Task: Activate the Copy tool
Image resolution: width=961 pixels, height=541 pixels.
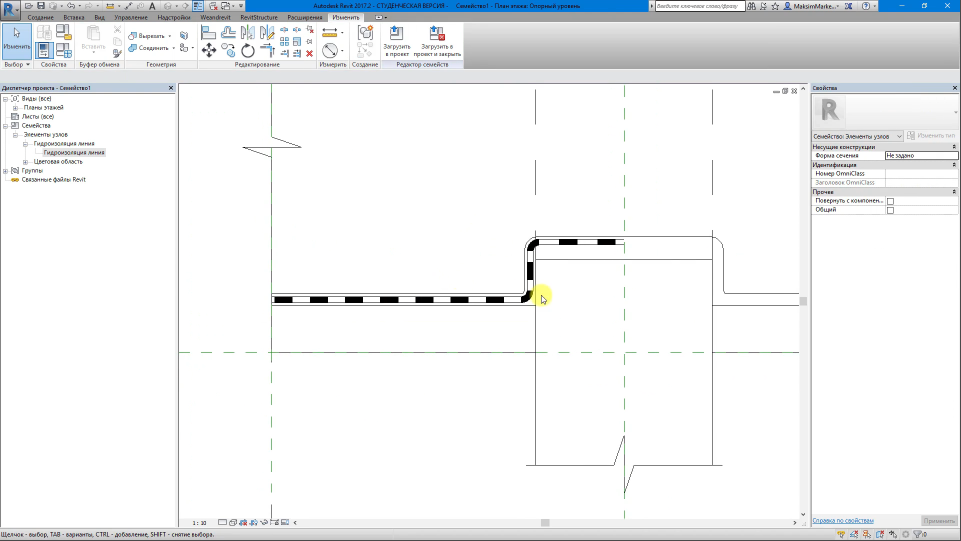Action: point(228,50)
